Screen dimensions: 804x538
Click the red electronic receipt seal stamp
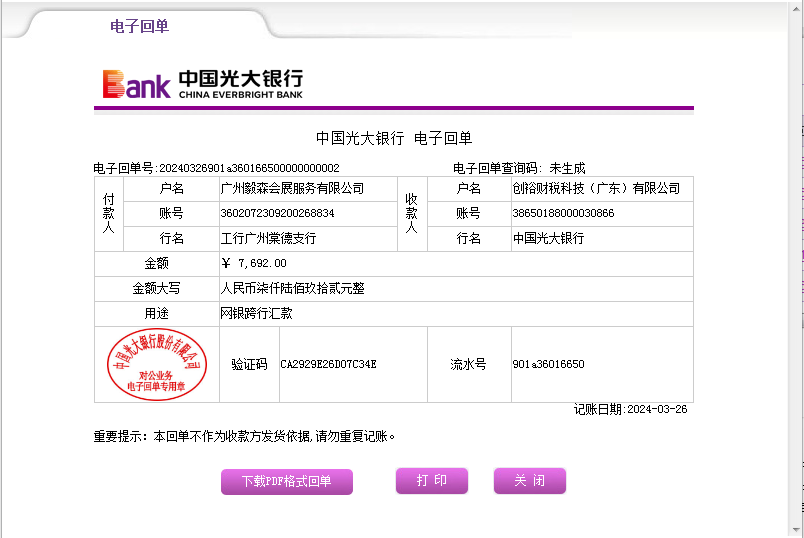[x=156, y=364]
